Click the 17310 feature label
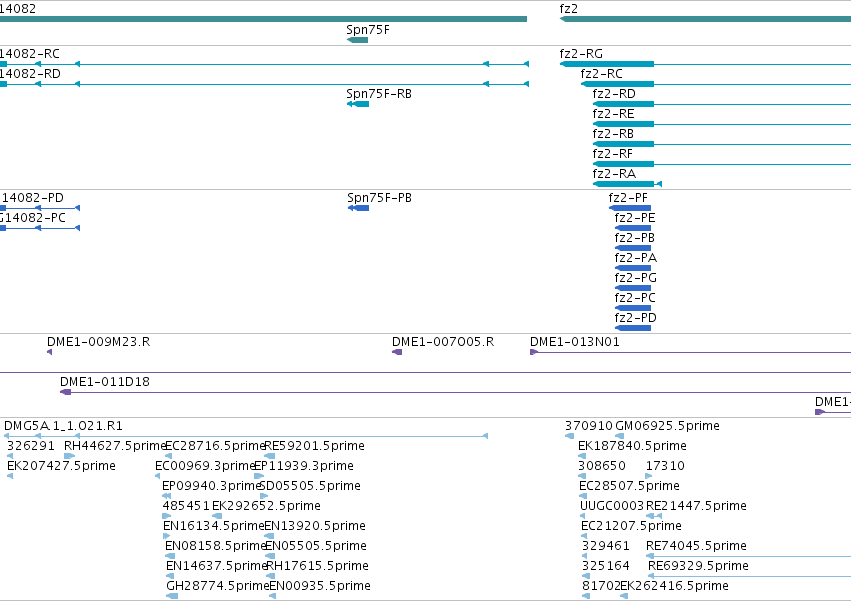Viewport: 851px width, 601px height. point(665,466)
